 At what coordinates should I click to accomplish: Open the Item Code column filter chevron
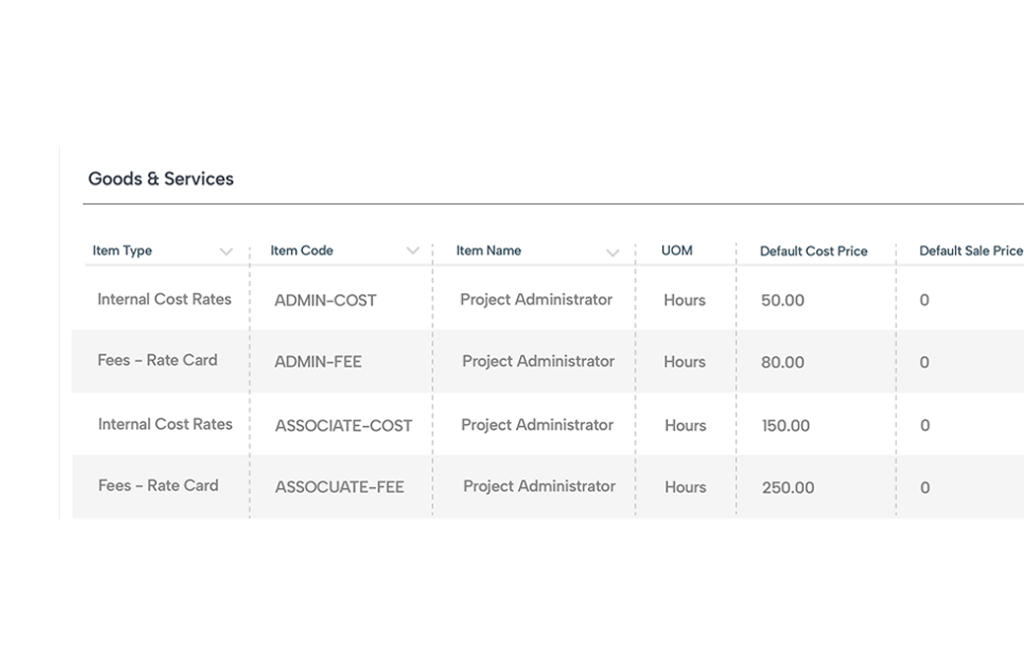(x=413, y=251)
